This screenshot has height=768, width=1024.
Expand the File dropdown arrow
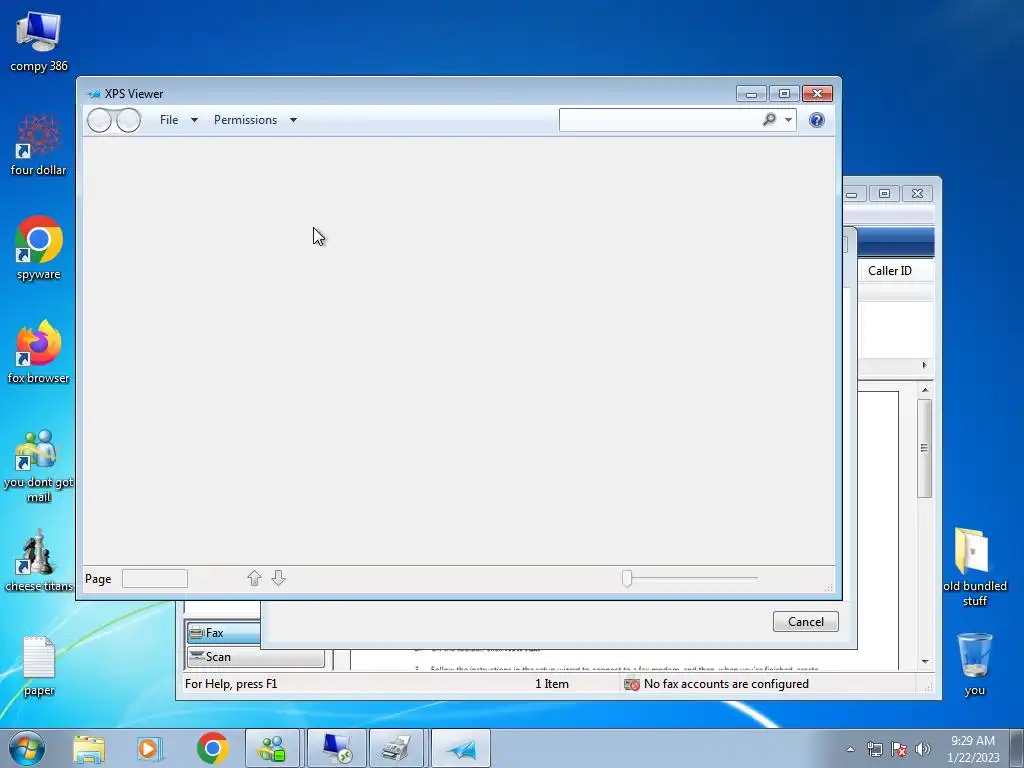[194, 120]
